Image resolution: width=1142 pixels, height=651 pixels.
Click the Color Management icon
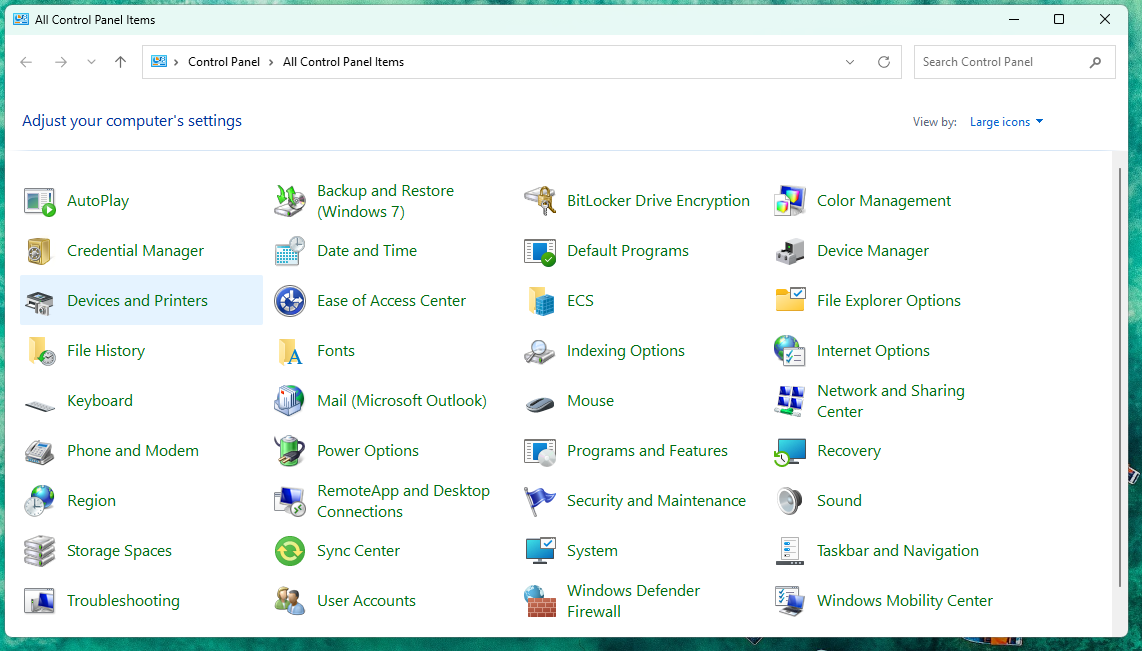789,202
